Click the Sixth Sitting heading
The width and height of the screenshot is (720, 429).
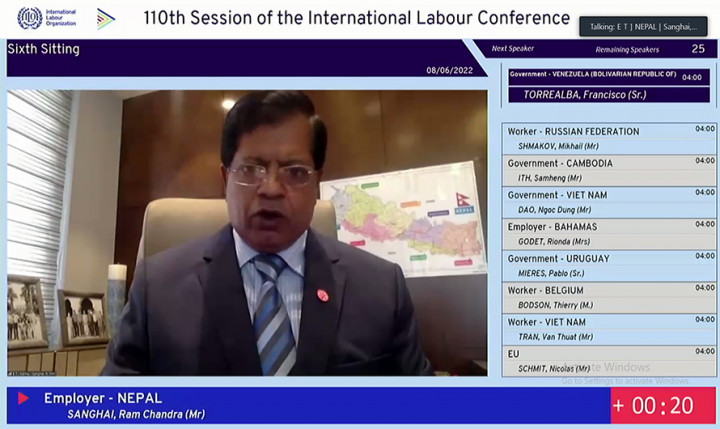(x=44, y=49)
